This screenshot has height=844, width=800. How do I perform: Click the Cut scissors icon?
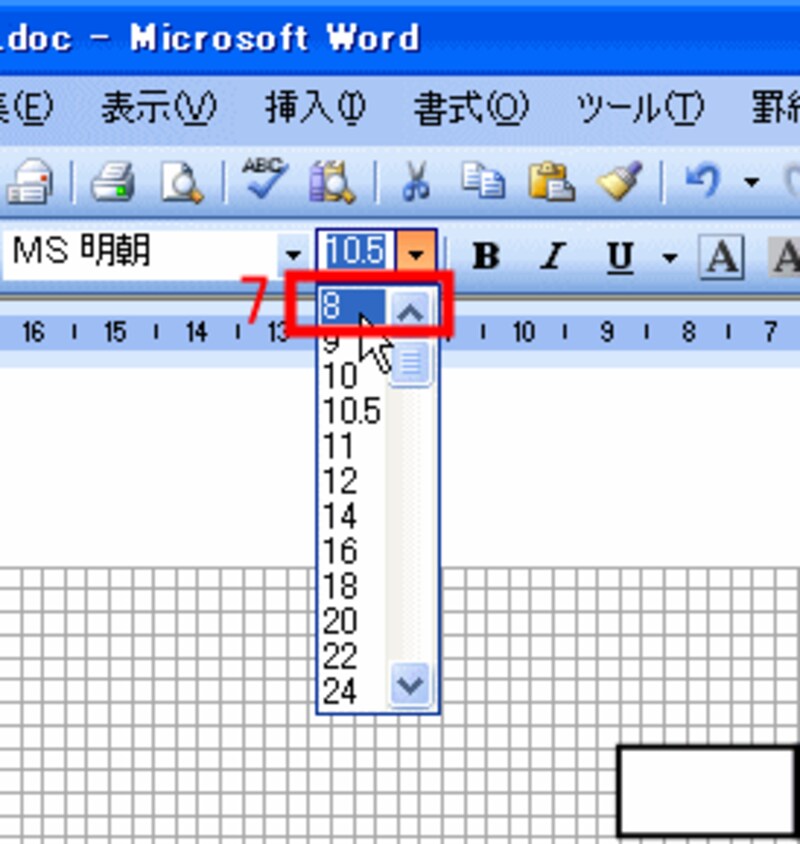coord(417,181)
